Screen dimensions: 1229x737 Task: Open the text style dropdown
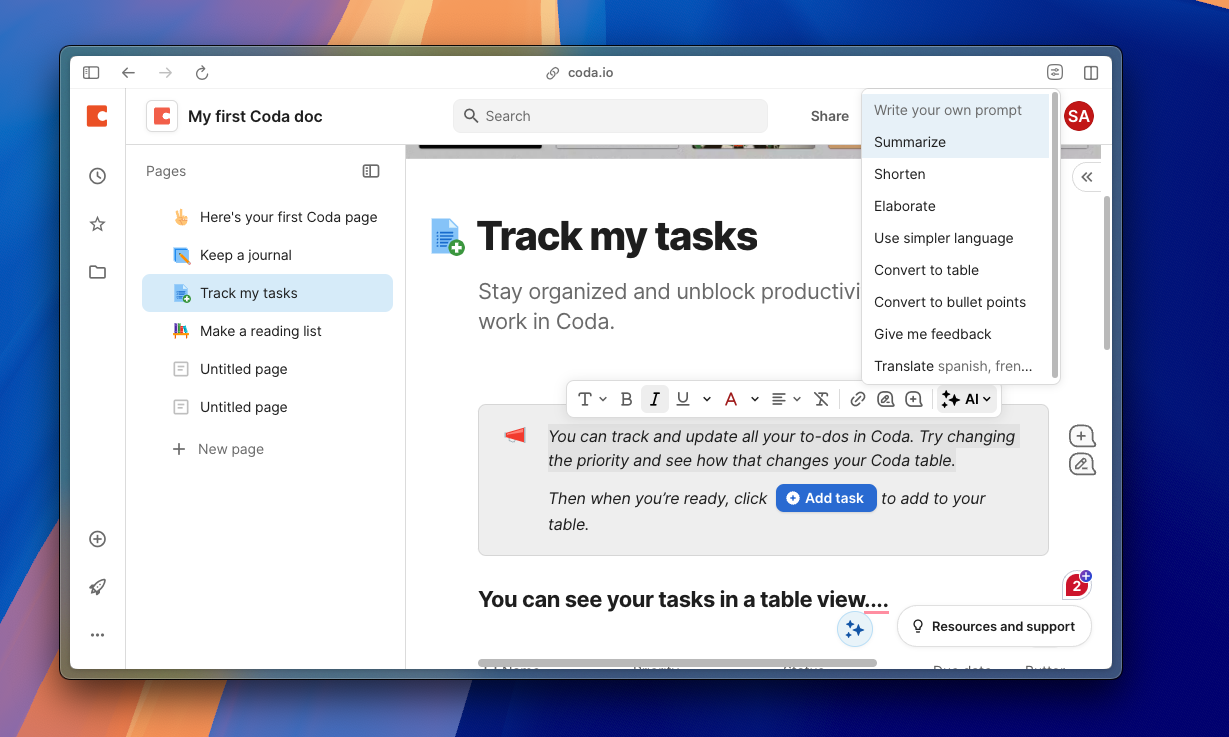592,399
